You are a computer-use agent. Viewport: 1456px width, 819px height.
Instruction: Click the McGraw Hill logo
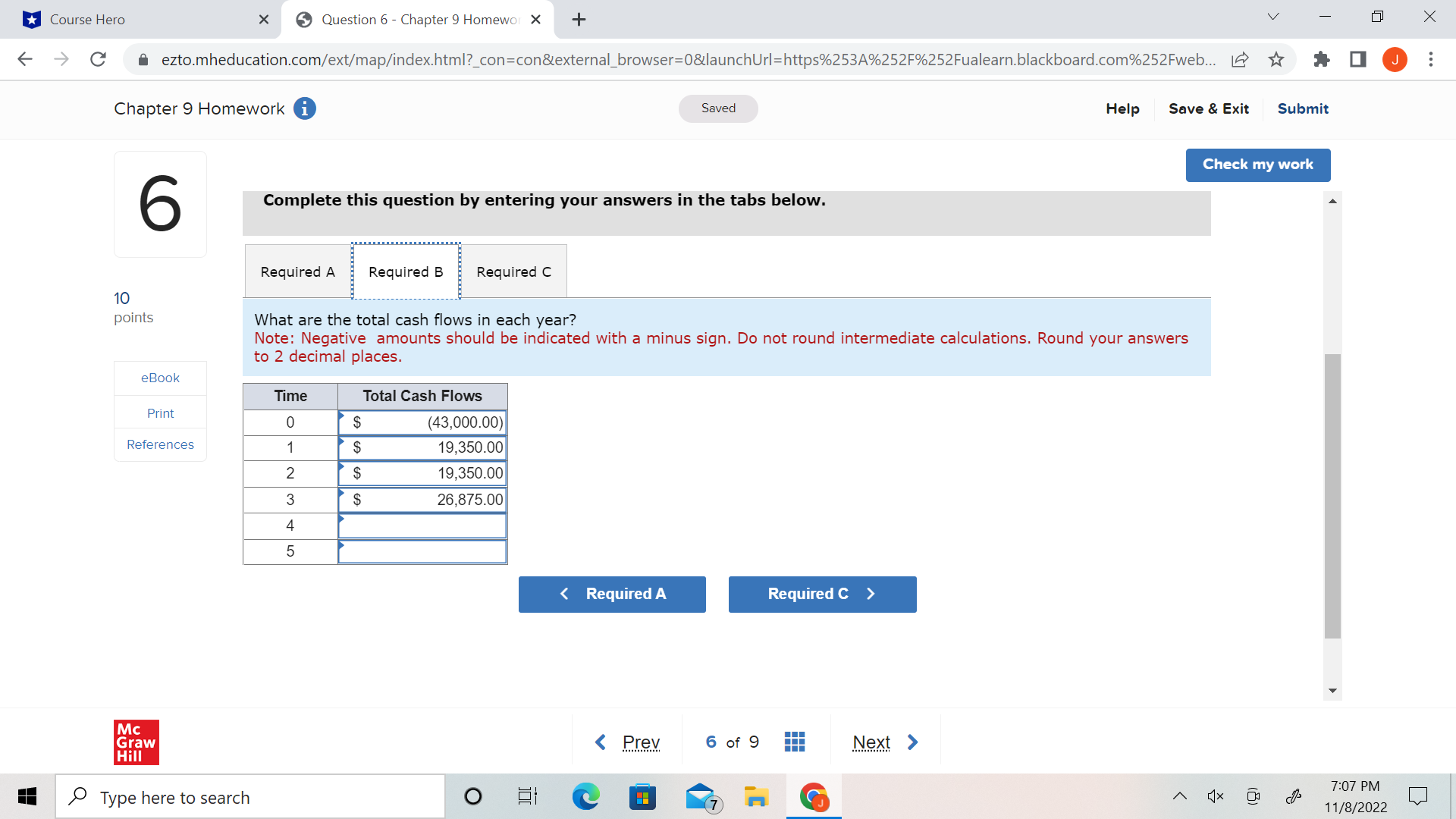click(x=136, y=742)
